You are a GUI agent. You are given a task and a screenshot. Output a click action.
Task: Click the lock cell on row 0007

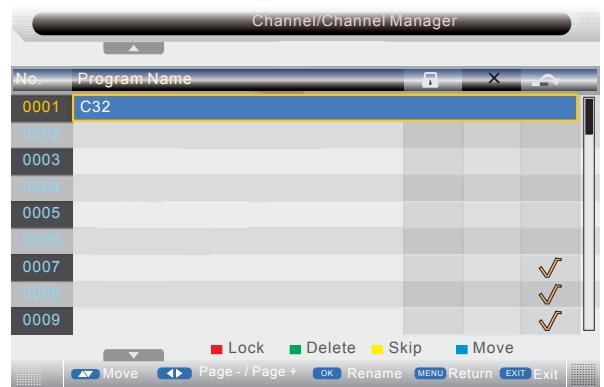click(x=433, y=268)
